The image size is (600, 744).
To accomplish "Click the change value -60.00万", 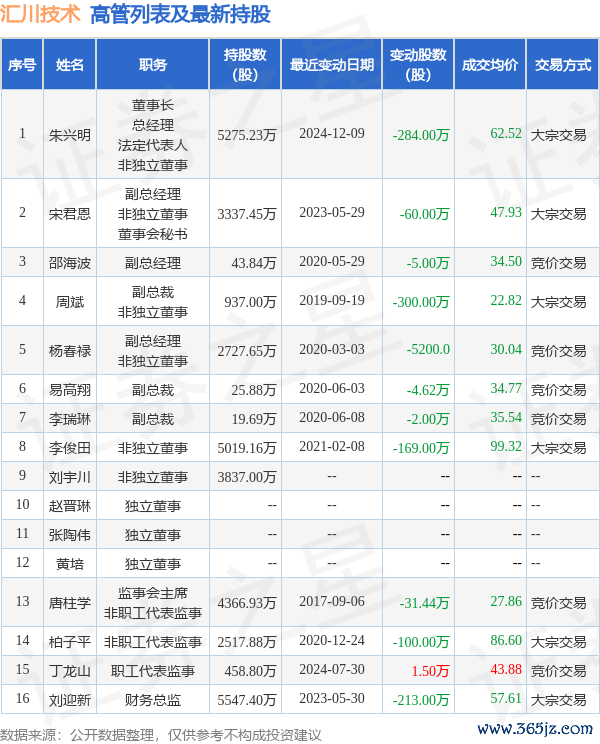I will pos(424,214).
